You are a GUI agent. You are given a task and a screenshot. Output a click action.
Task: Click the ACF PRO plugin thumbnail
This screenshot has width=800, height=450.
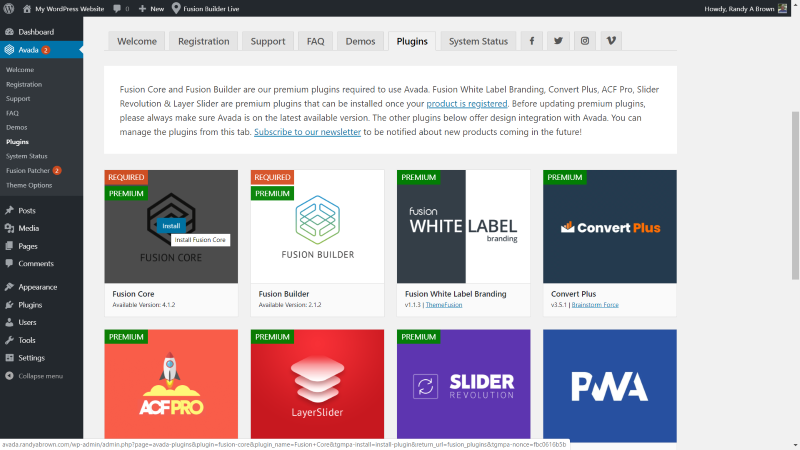tap(171, 384)
